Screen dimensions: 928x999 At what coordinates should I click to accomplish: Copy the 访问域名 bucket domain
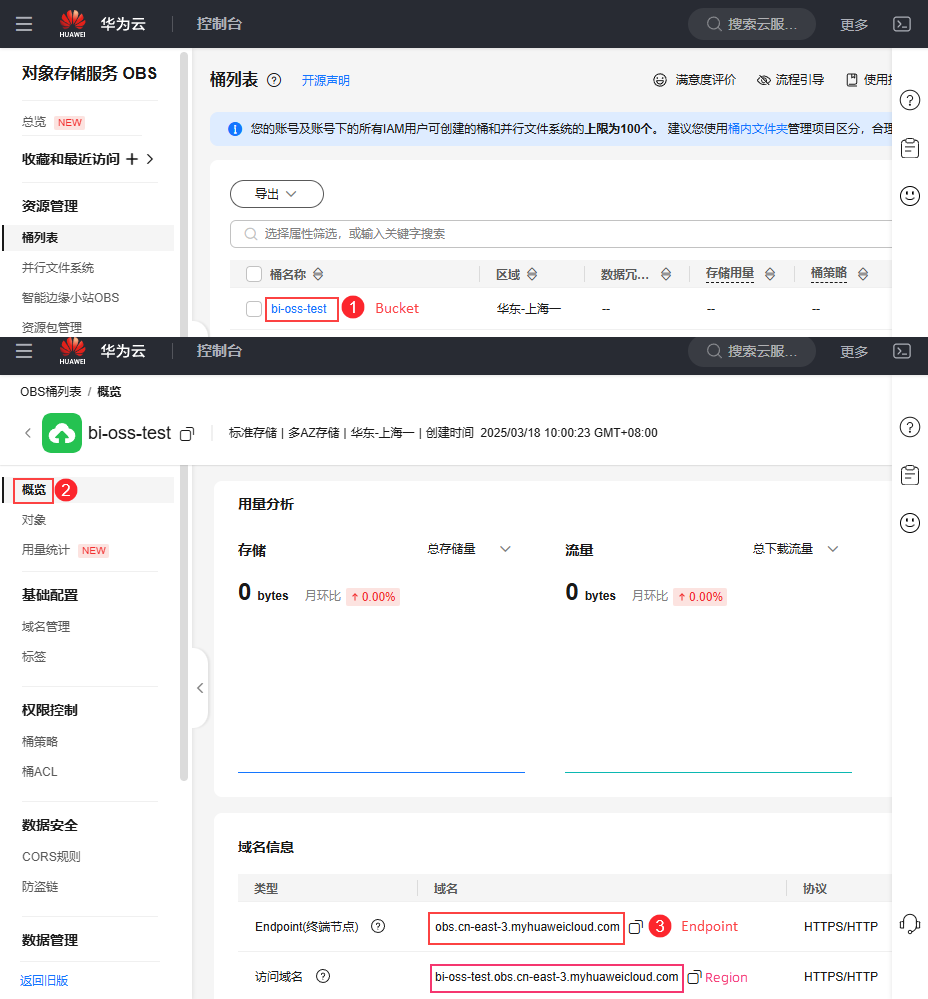[694, 977]
